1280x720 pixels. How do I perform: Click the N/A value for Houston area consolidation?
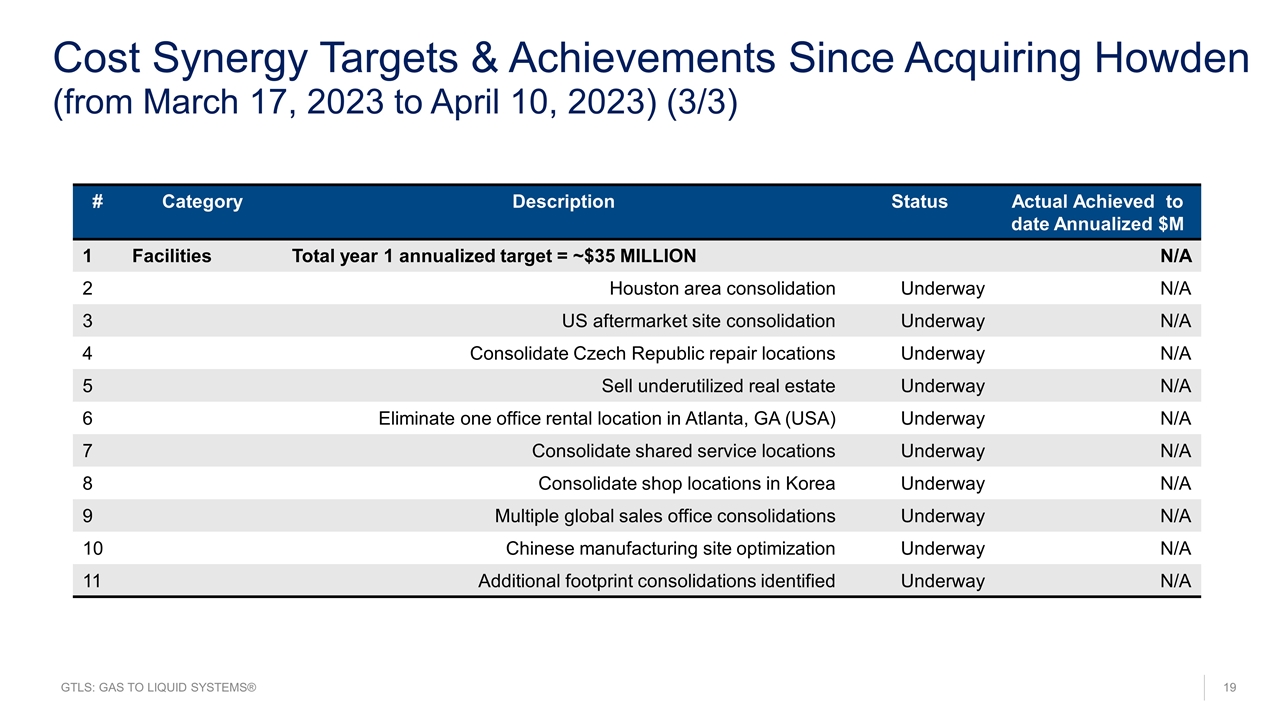(x=1175, y=289)
